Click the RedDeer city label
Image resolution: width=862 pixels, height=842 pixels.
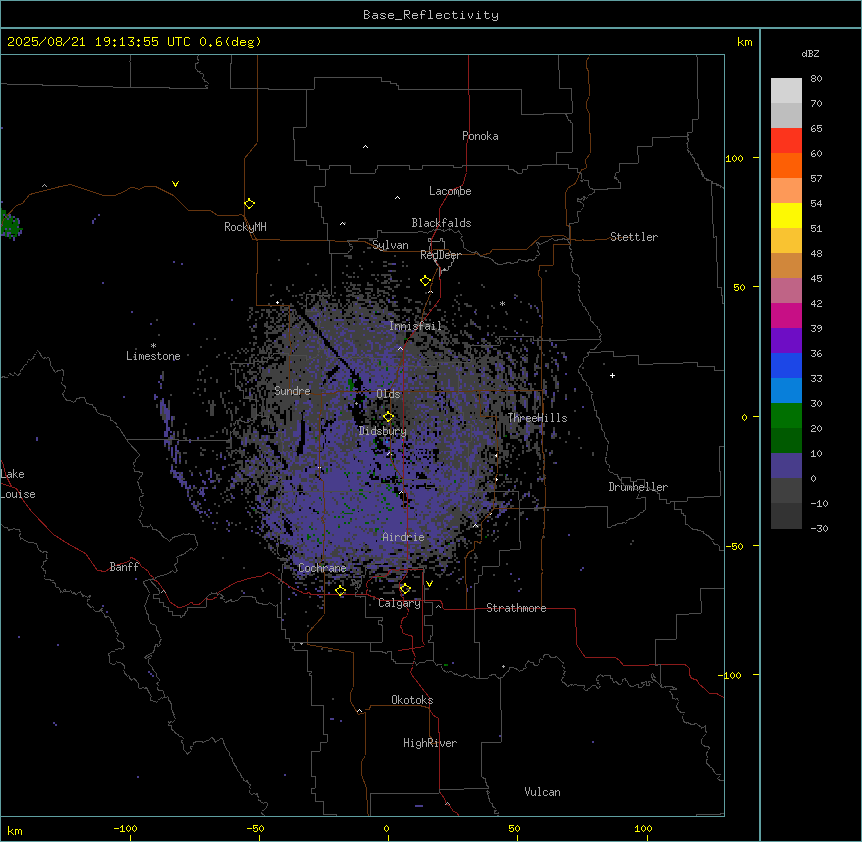click(x=440, y=255)
